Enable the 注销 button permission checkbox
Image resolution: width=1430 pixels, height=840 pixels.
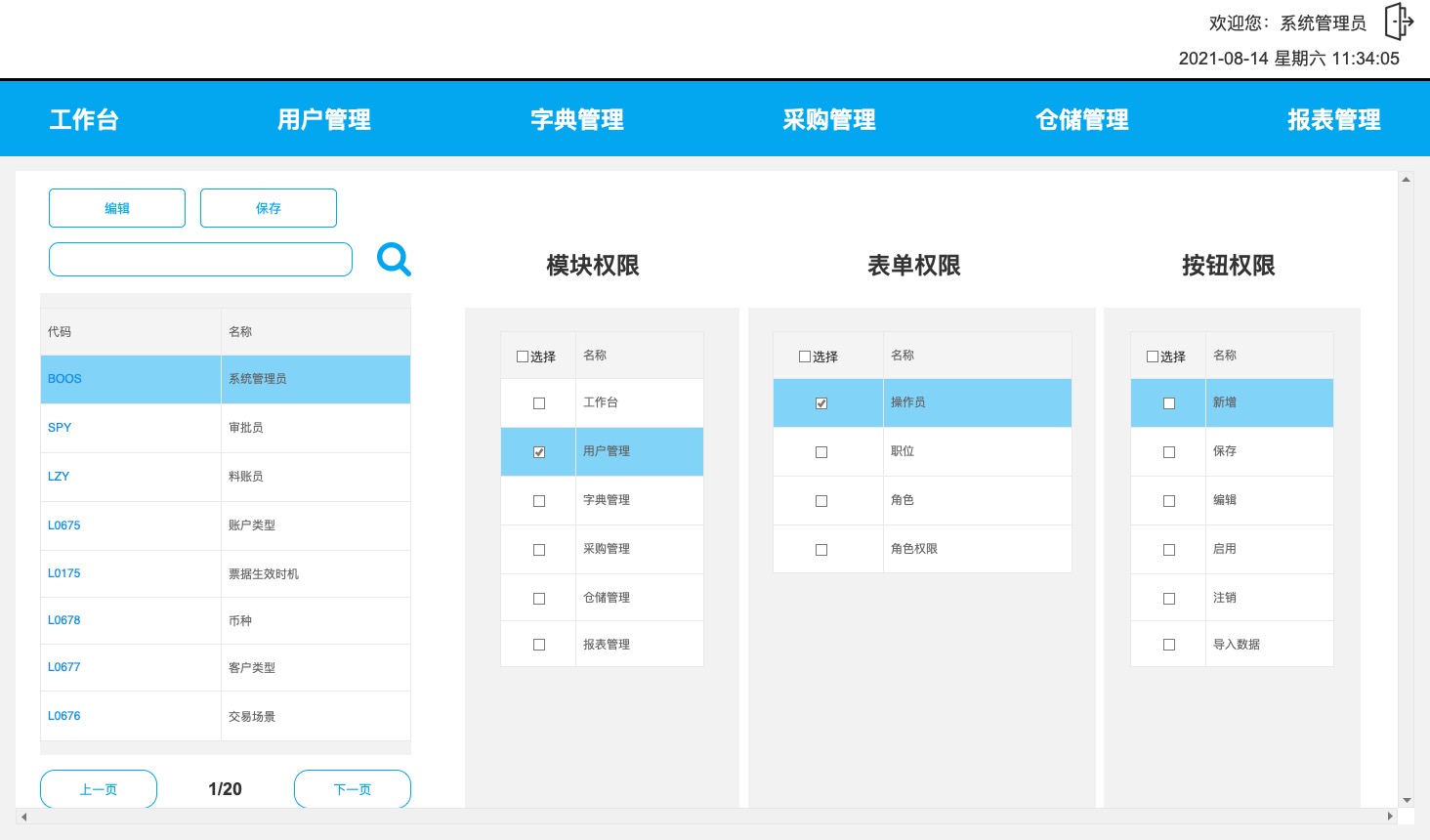(x=1168, y=598)
